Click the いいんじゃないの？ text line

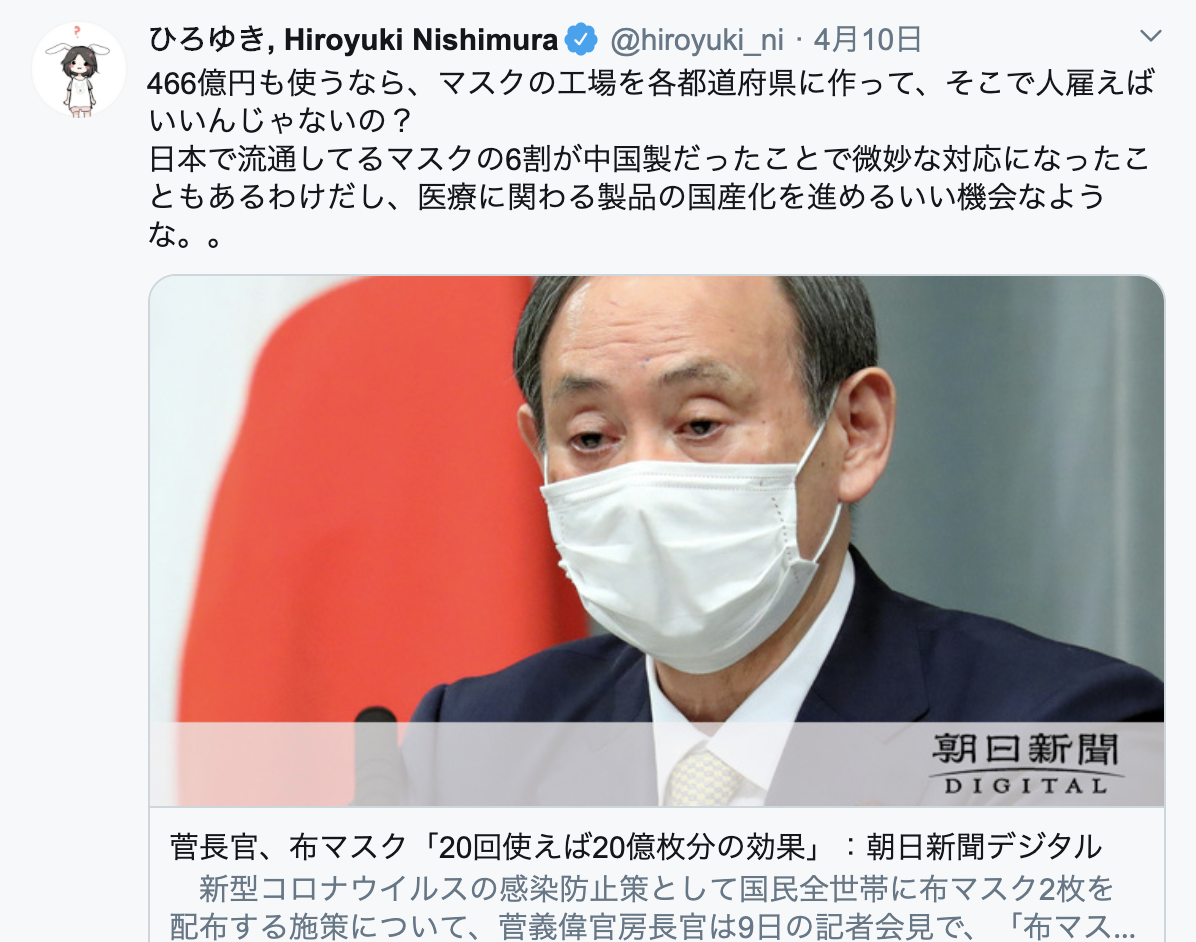[x=281, y=121]
